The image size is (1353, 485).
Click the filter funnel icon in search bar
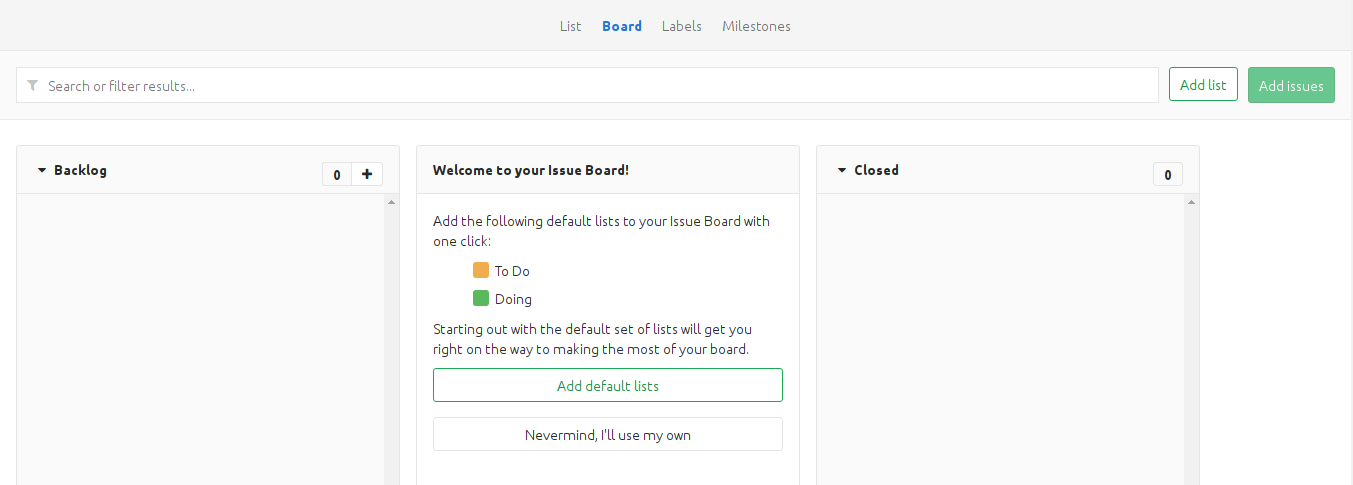click(33, 86)
